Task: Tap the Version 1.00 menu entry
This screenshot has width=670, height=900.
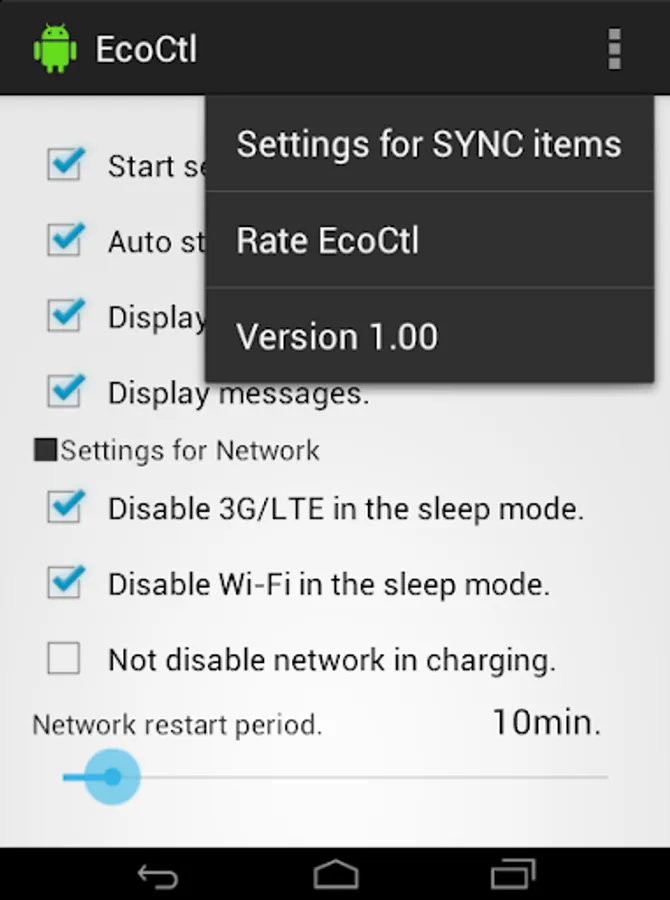Action: click(429, 336)
